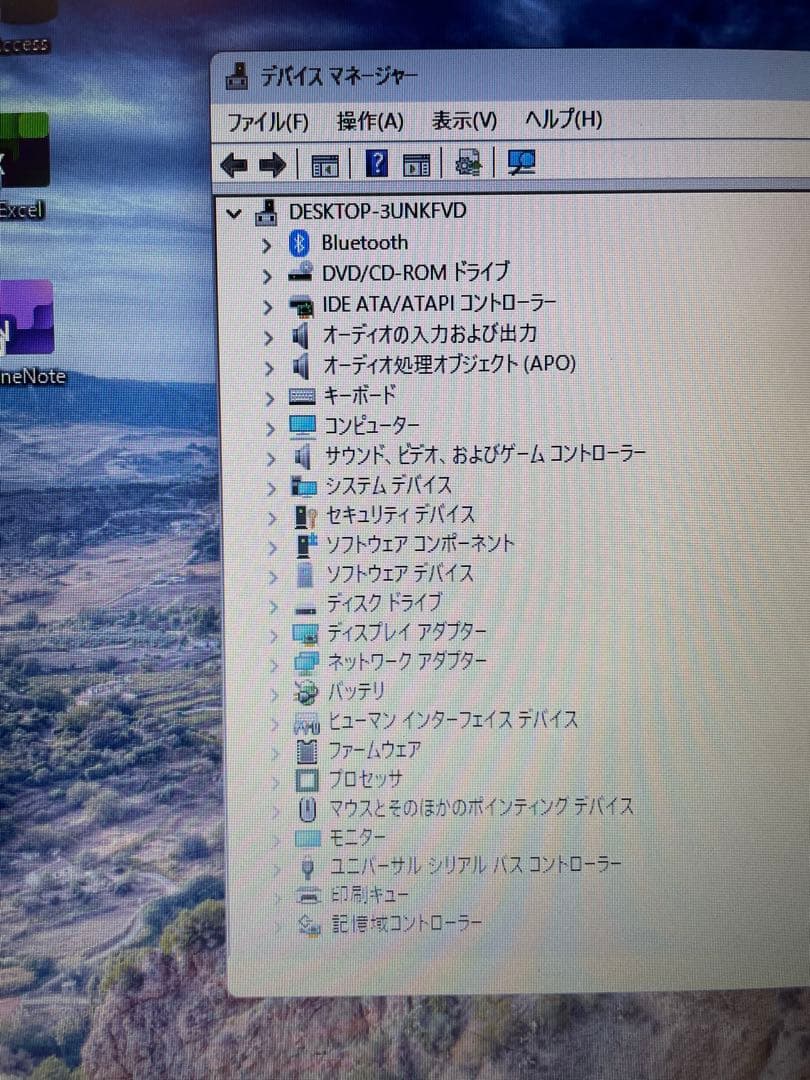Click the DVD/CD-ROM ドライブ icon
Image resolution: width=810 pixels, height=1080 pixels.
coord(300,272)
